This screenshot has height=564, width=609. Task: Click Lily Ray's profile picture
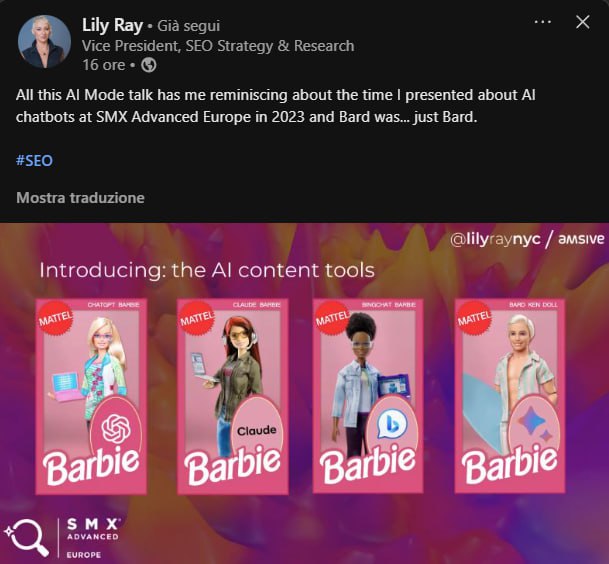click(44, 42)
